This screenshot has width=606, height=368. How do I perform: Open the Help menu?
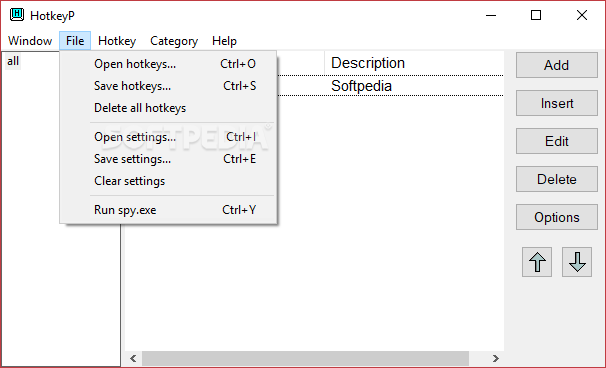(x=225, y=41)
